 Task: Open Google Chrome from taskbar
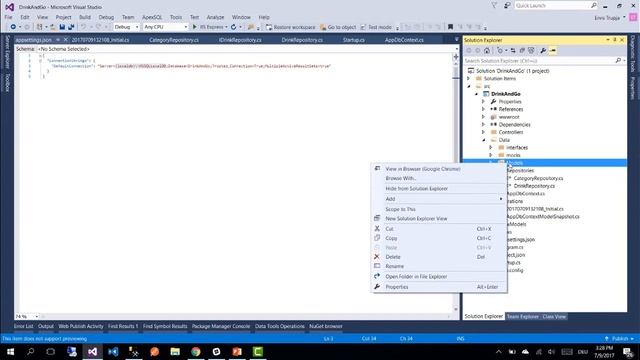(196, 351)
